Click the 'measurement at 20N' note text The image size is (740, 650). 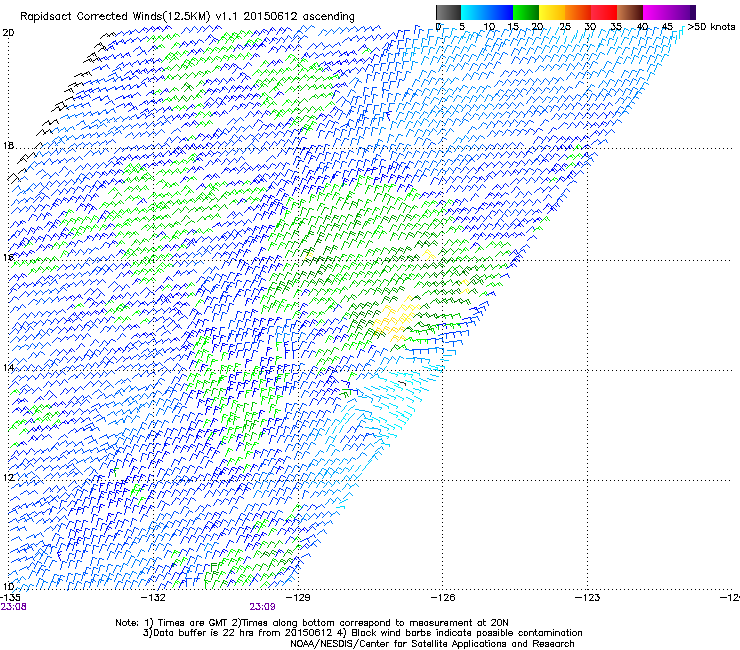(x=461, y=623)
